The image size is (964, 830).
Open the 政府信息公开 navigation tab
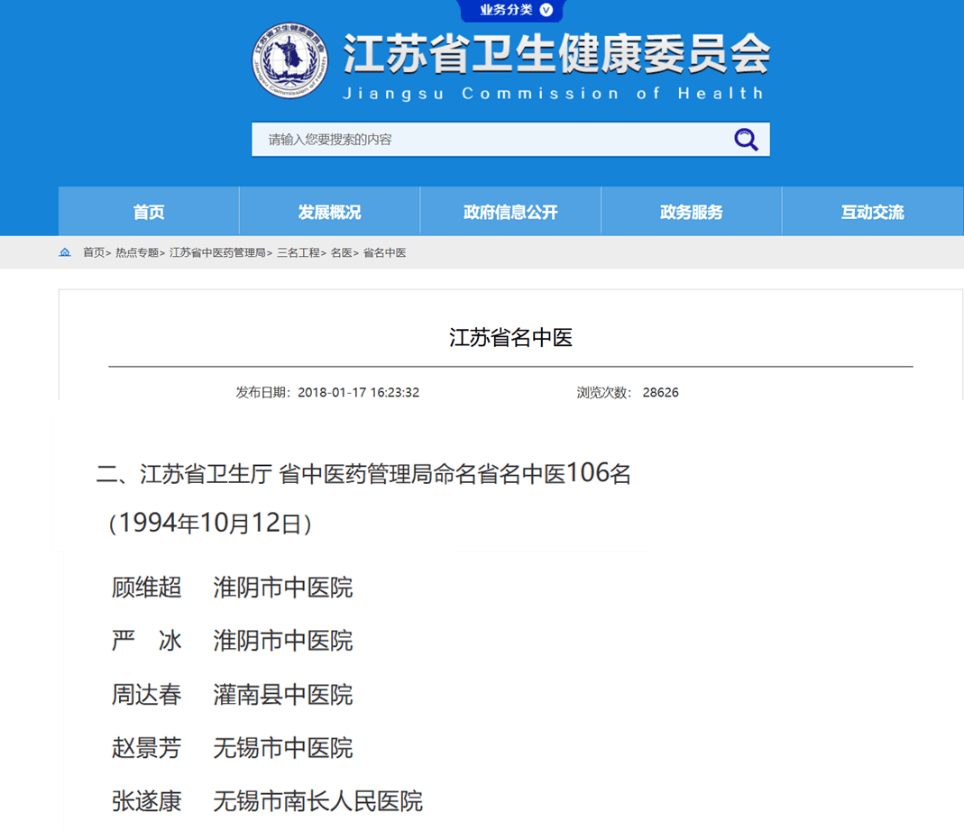tap(510, 211)
